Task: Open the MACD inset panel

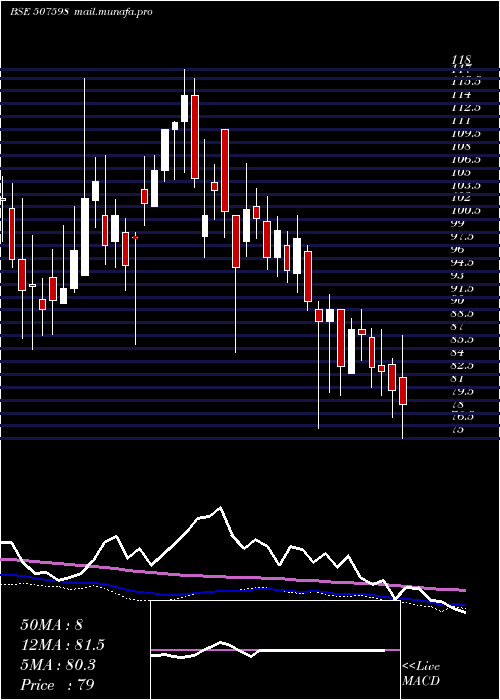Action: [x=275, y=650]
